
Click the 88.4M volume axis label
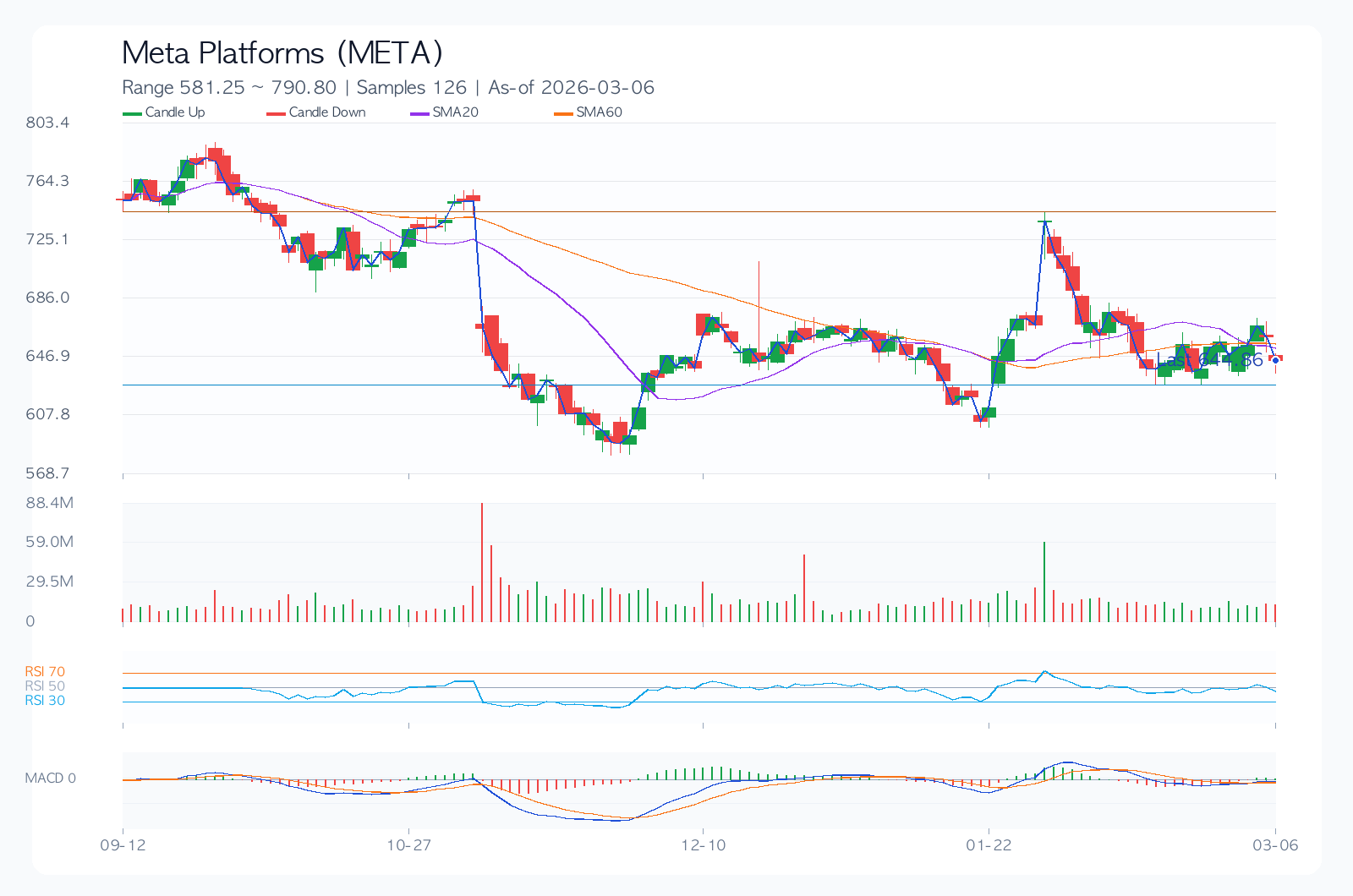click(x=50, y=503)
